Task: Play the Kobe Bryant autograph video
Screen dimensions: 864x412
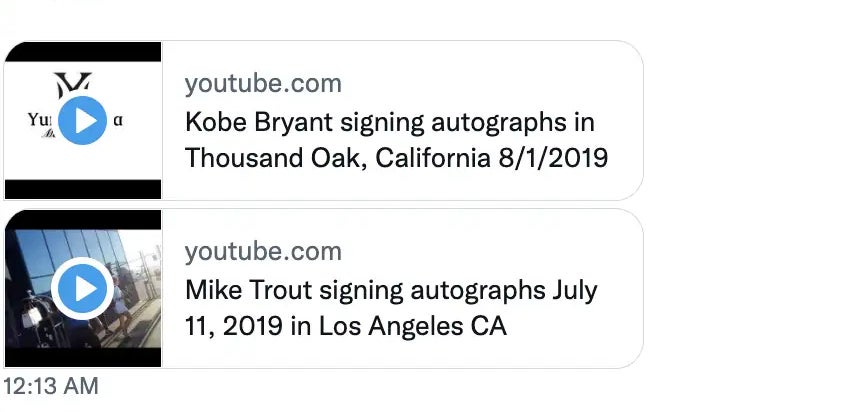Action: (x=83, y=121)
